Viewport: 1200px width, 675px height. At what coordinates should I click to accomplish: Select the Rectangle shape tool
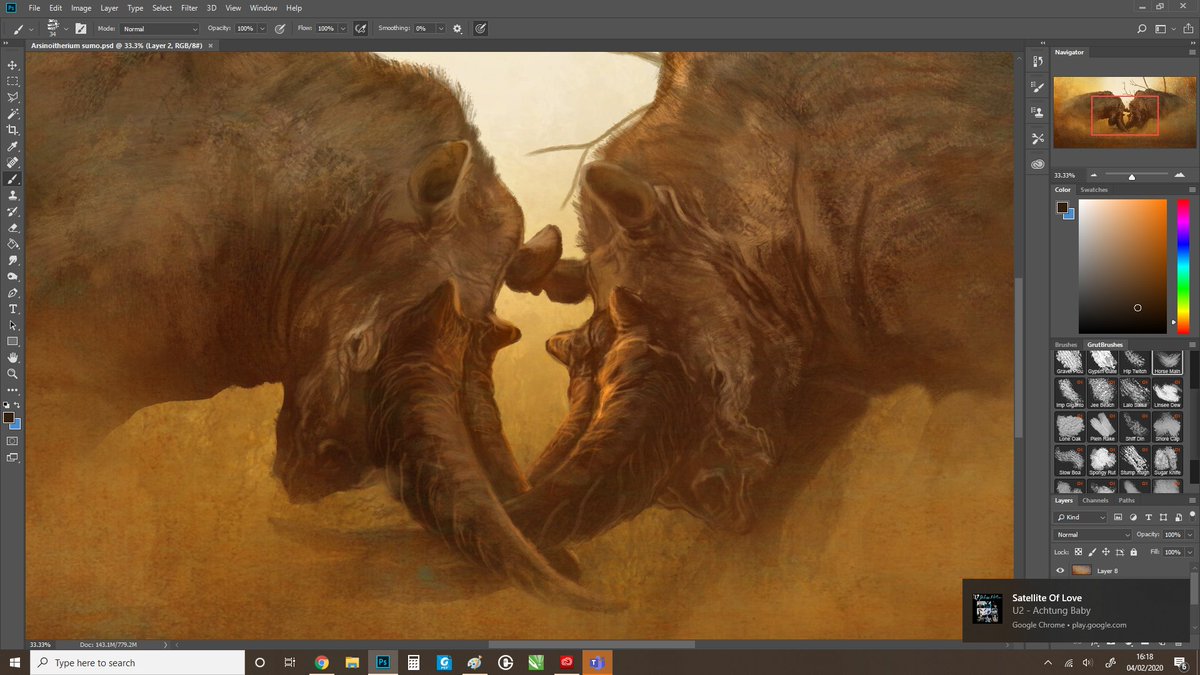pos(13,341)
